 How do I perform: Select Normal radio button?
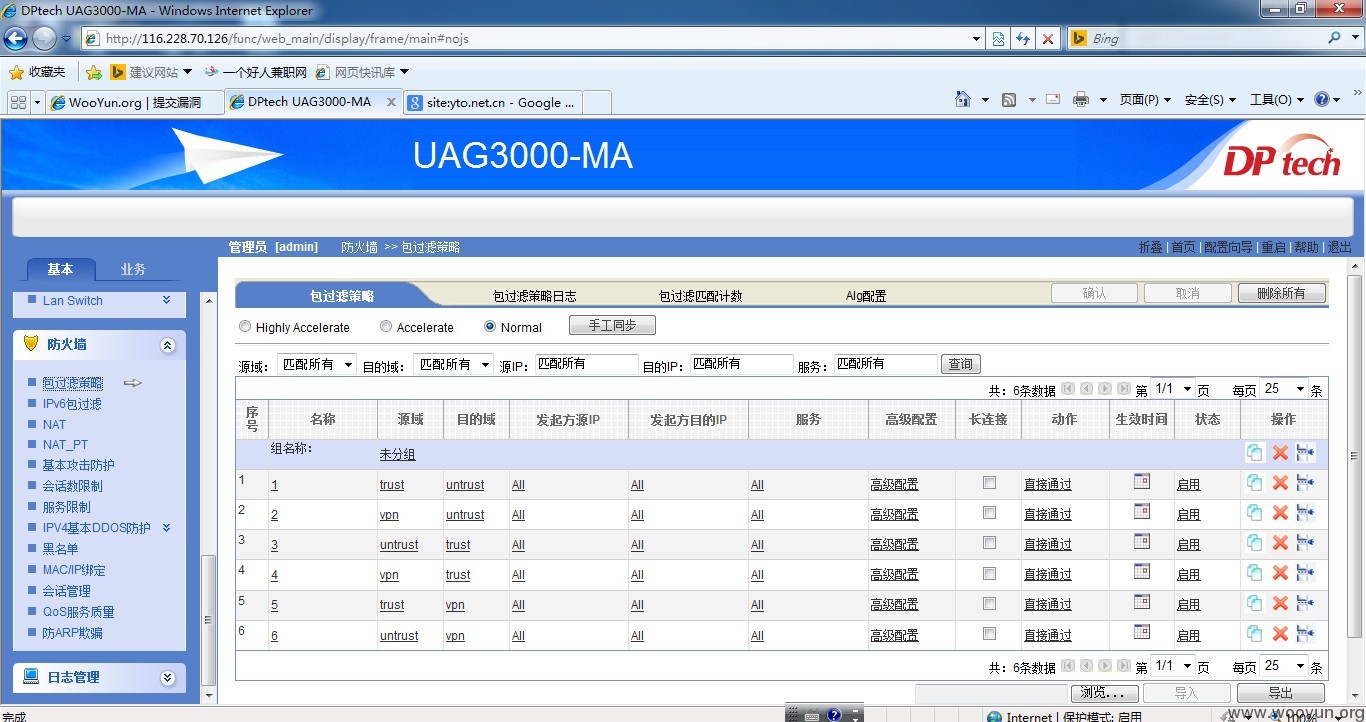490,326
